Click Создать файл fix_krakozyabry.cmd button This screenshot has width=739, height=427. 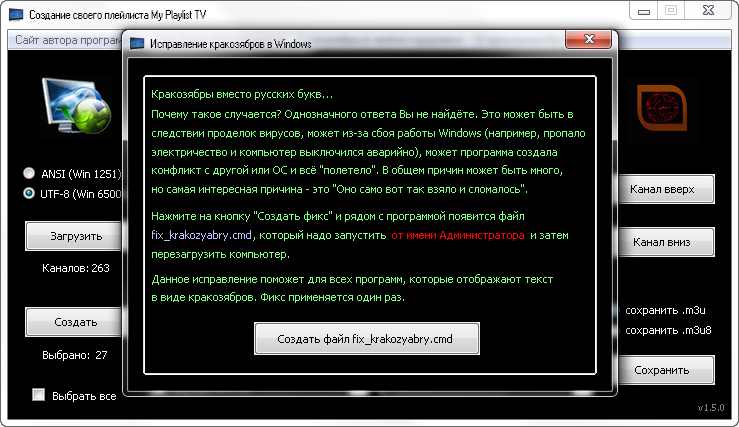pyautogui.click(x=366, y=339)
